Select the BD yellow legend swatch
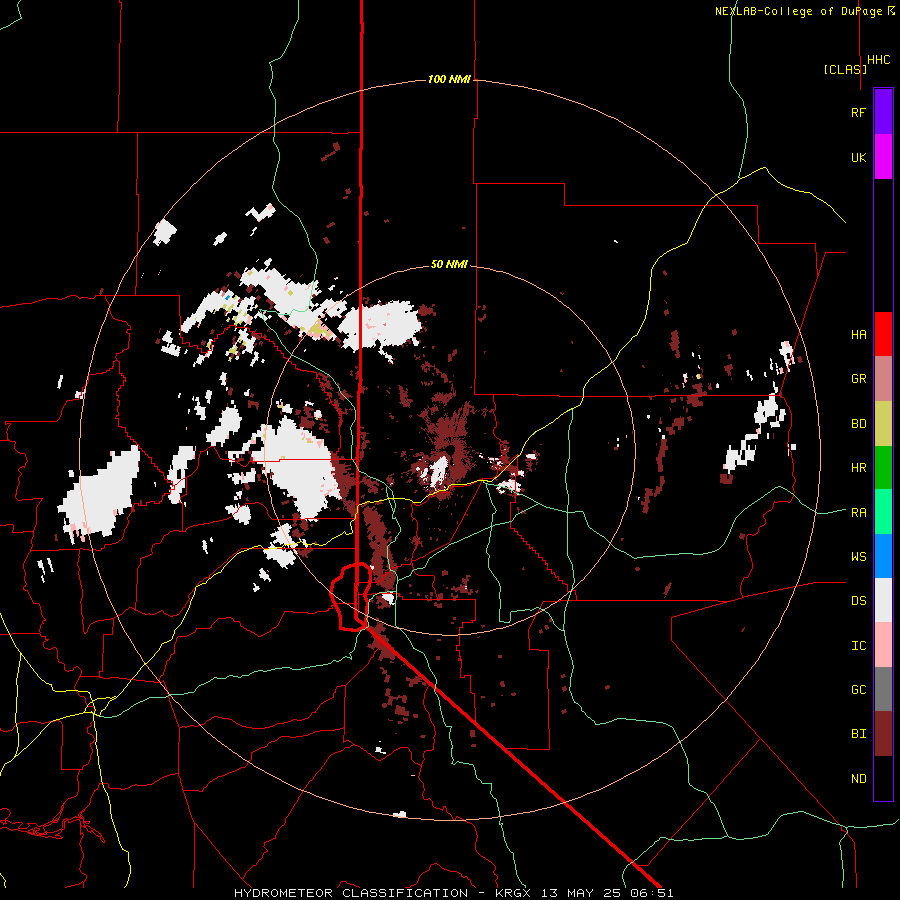Screen dimensions: 900x900 coord(883,423)
